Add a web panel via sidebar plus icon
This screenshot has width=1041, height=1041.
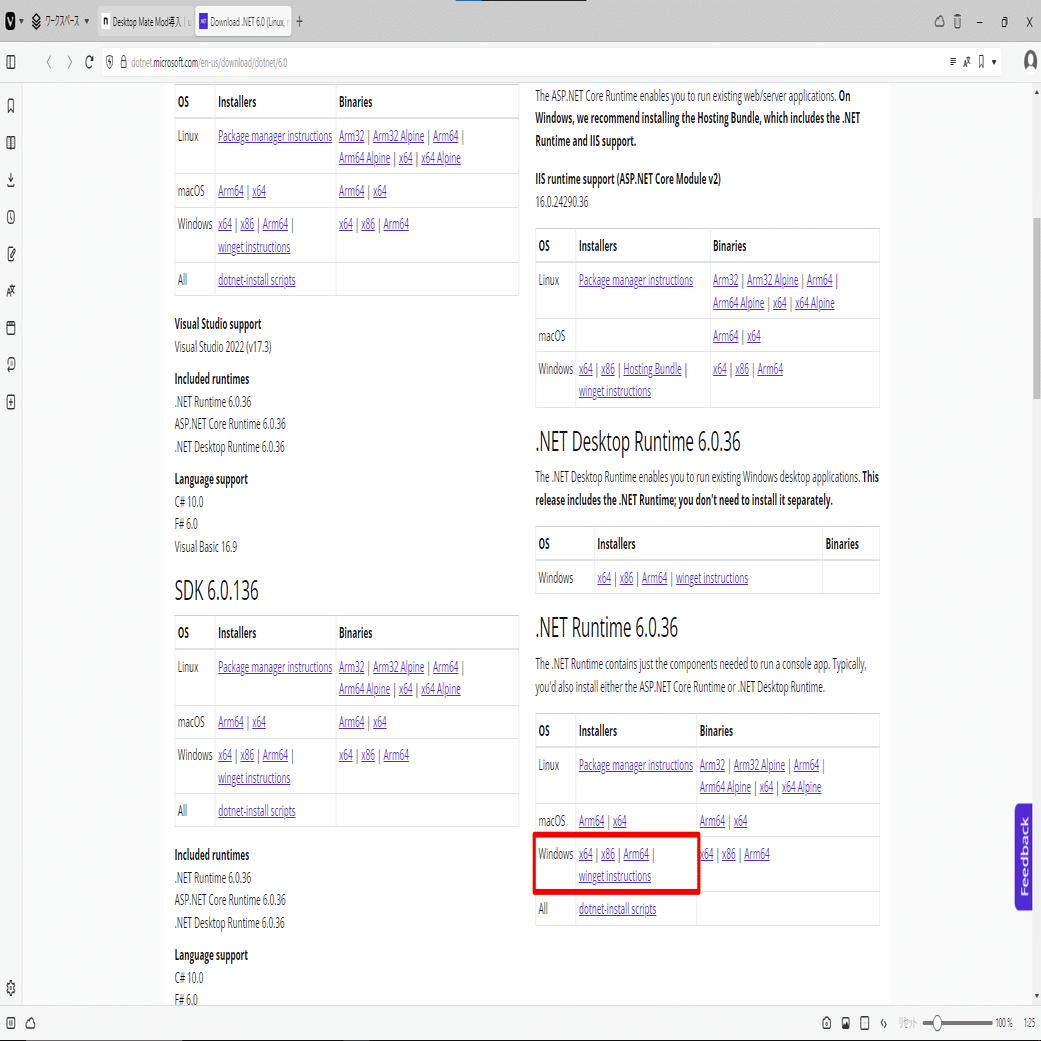11,402
